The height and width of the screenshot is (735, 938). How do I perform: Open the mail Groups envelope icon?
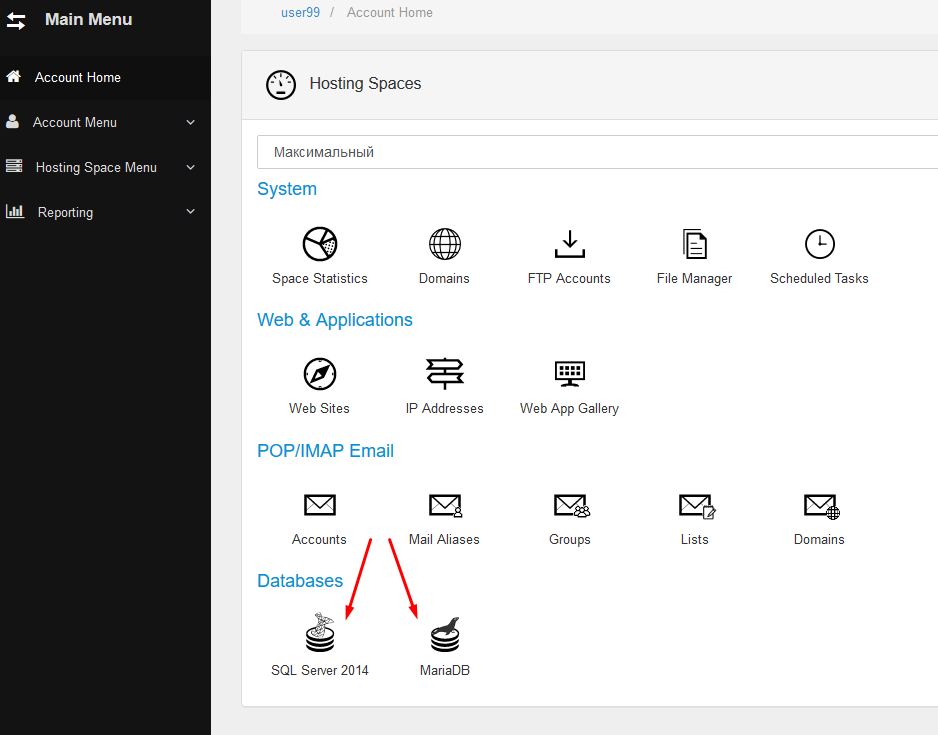[571, 505]
